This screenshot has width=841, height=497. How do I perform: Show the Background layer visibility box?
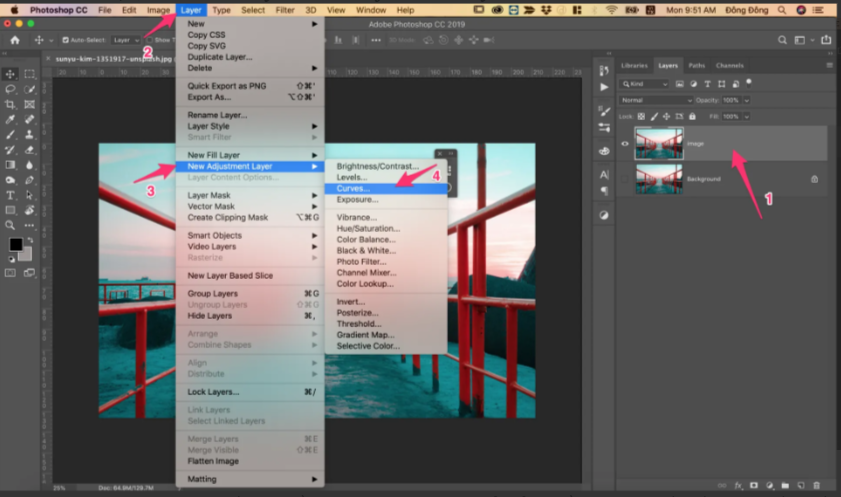(x=625, y=179)
